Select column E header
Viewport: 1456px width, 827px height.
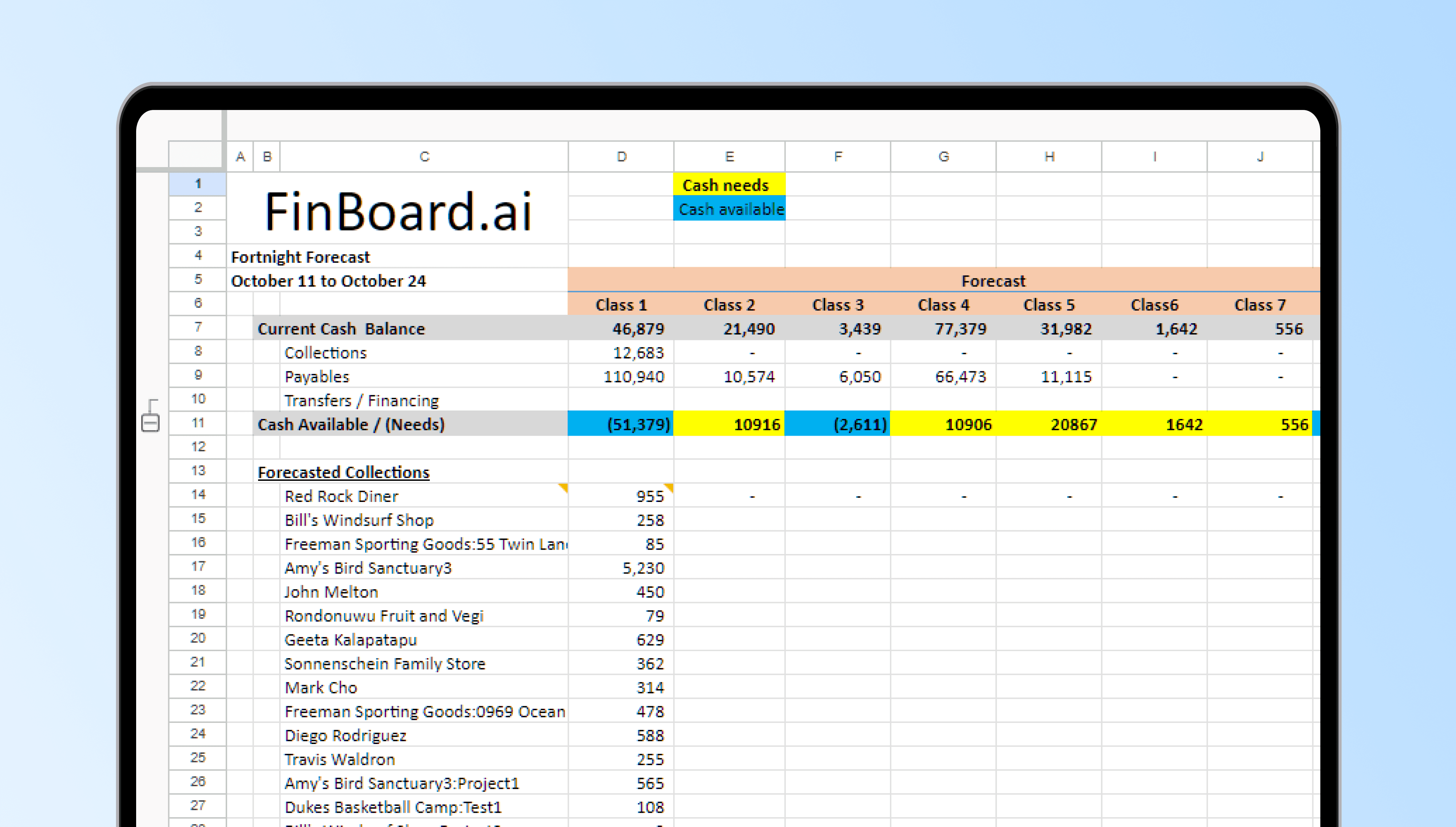[729, 157]
